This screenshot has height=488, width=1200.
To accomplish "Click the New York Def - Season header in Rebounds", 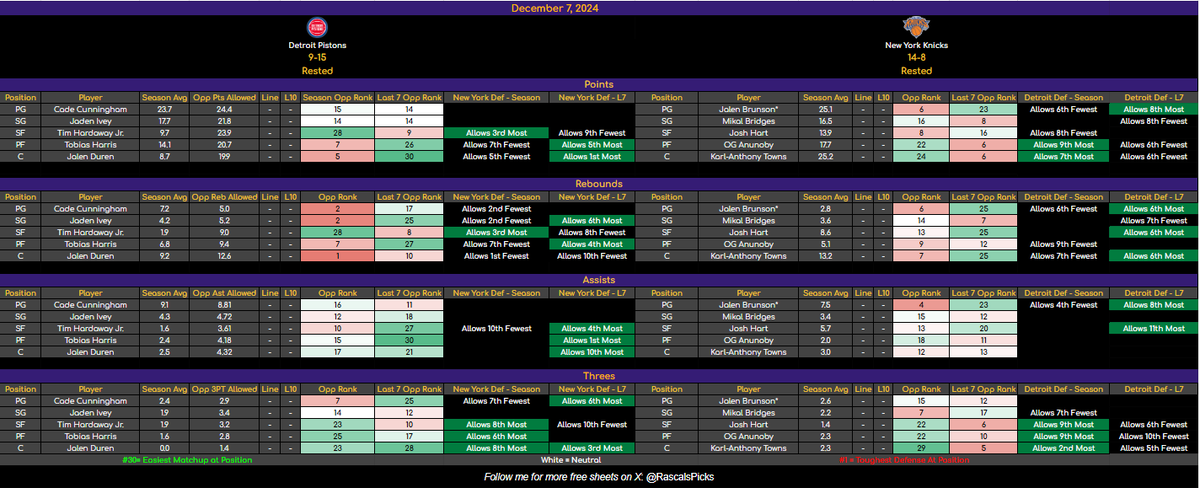I will tap(497, 196).
